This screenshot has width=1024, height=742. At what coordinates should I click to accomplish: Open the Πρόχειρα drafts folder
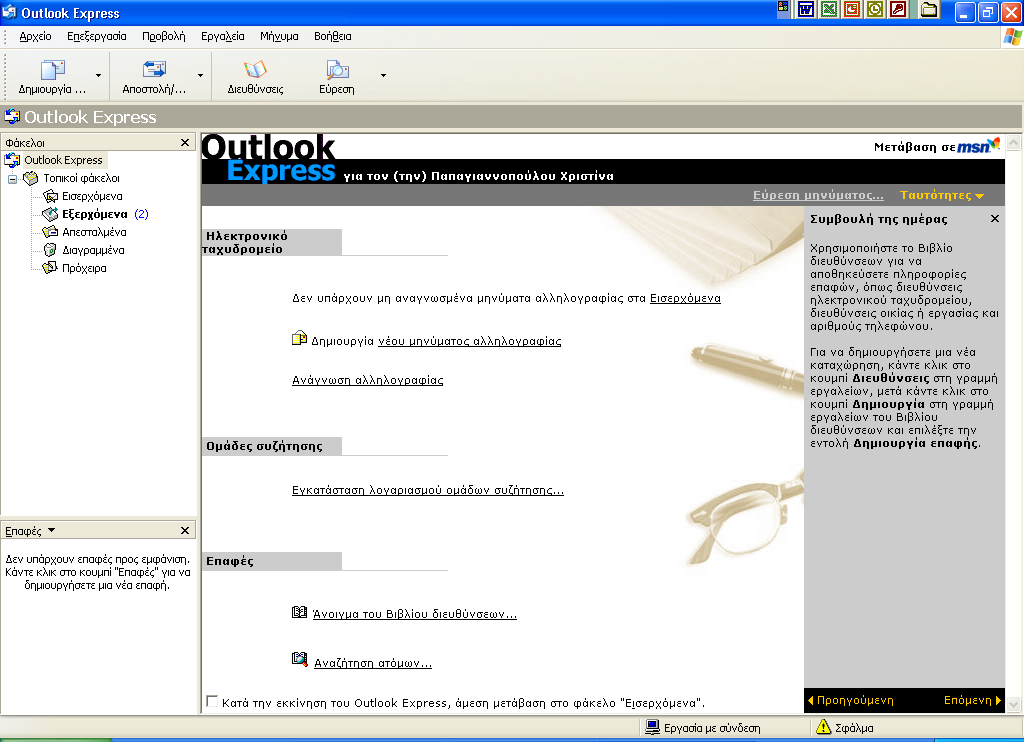coord(84,268)
